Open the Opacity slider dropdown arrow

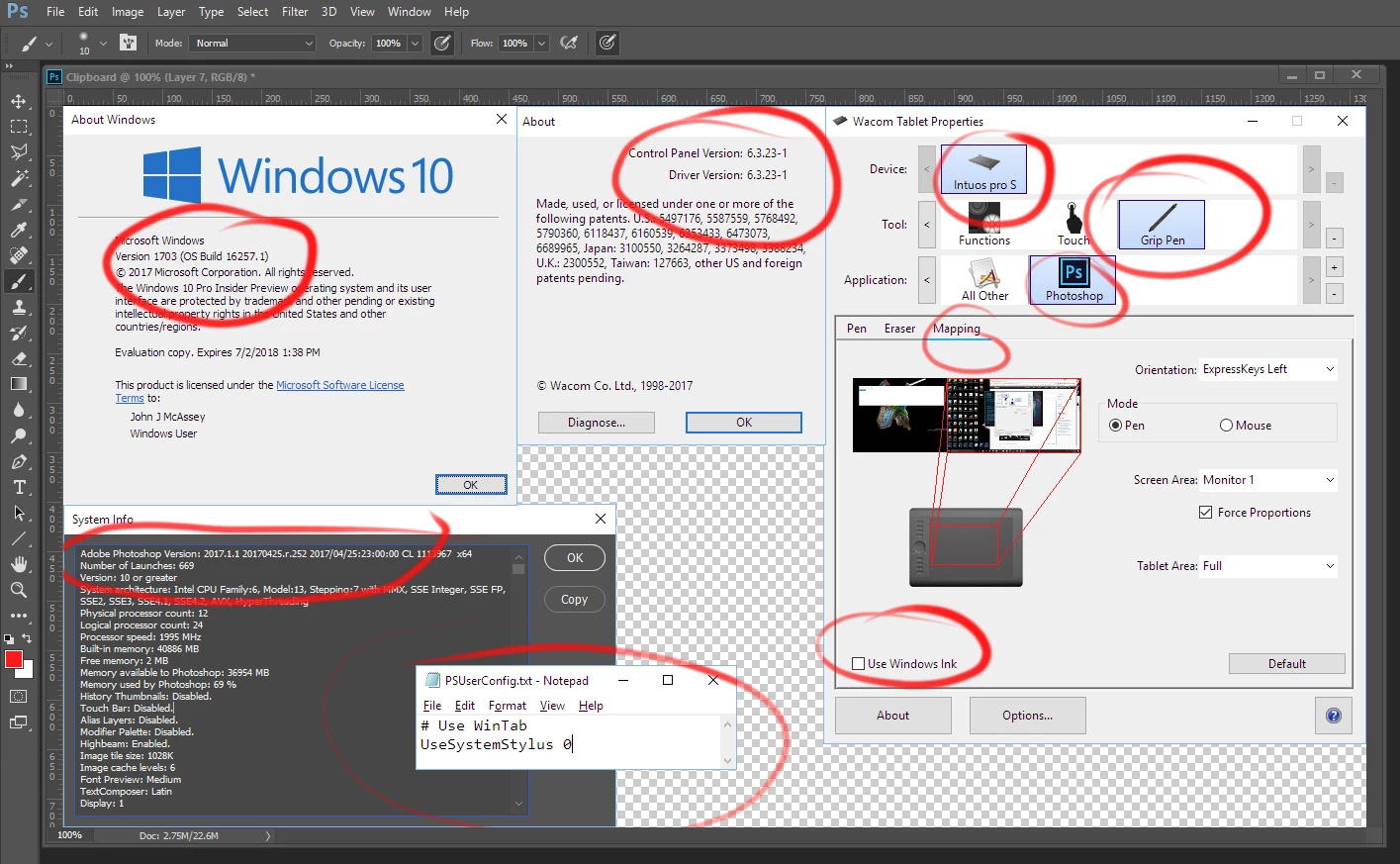(415, 44)
